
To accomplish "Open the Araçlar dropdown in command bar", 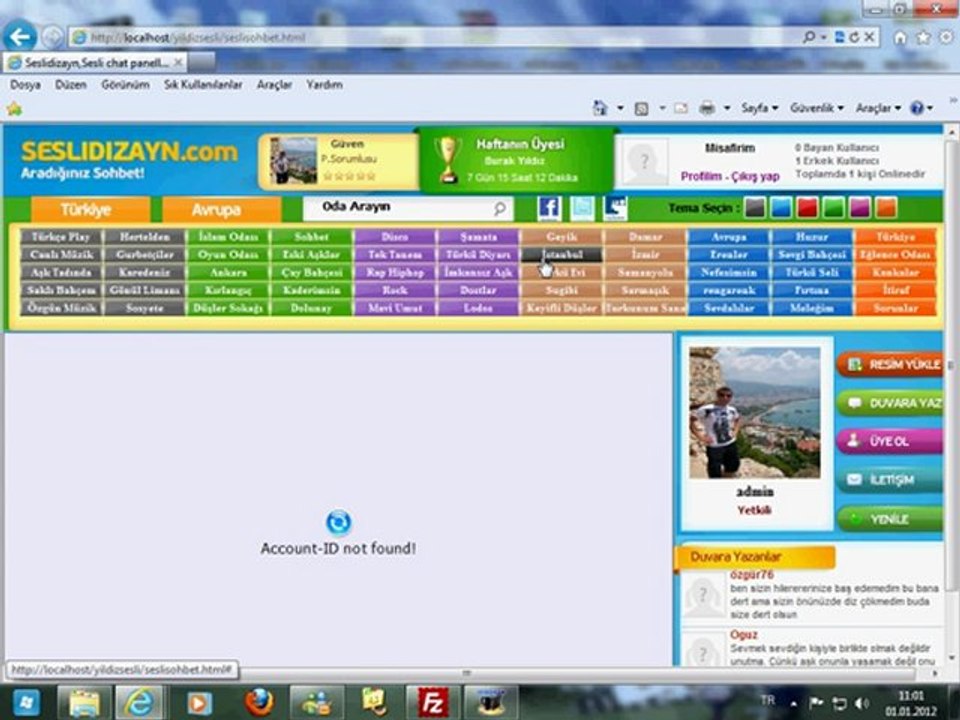I will (x=878, y=108).
